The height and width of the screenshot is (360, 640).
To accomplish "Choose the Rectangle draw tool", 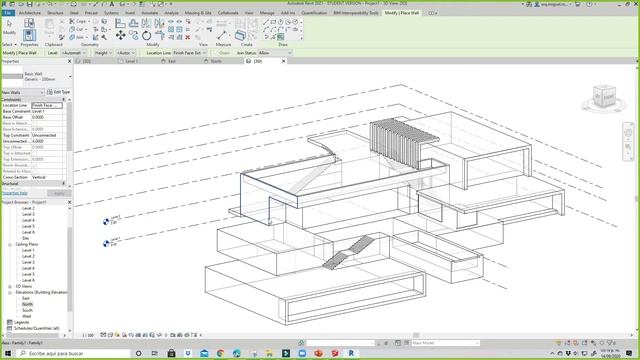I will point(273,22).
